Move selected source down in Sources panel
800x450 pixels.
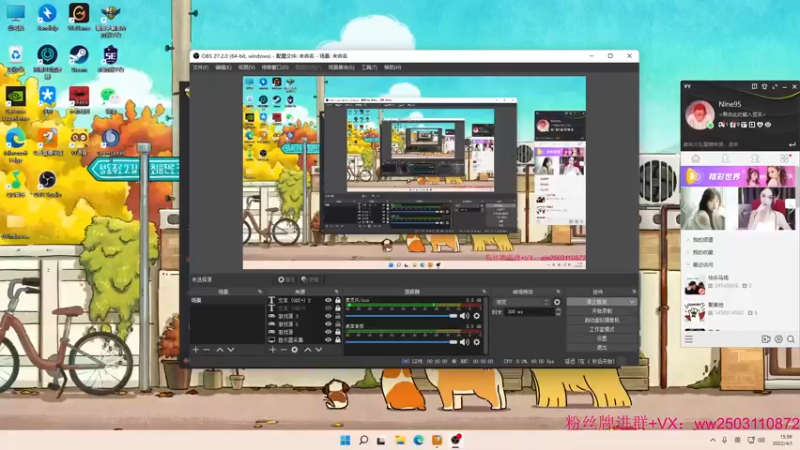[318, 350]
